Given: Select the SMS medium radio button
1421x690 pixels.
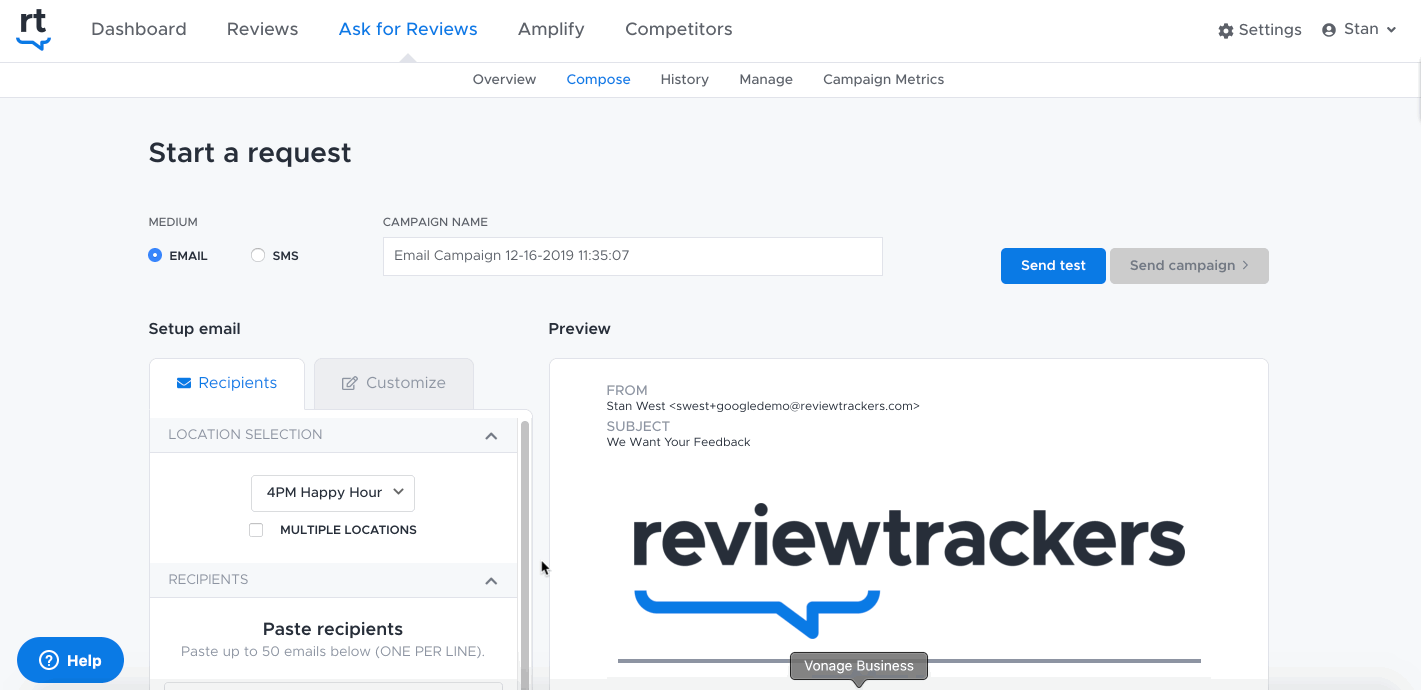Looking at the screenshot, I should [x=258, y=255].
